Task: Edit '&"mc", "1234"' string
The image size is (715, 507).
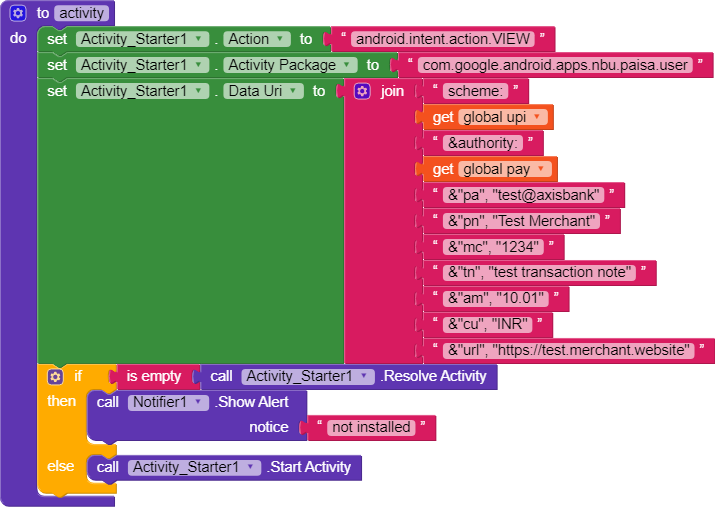Action: (x=493, y=247)
